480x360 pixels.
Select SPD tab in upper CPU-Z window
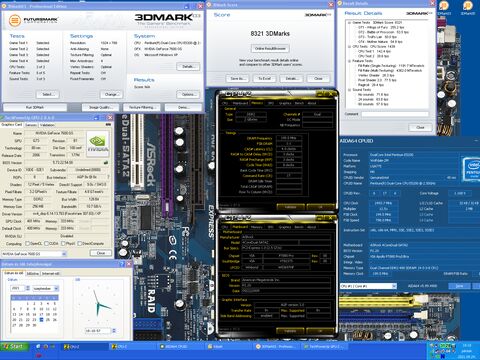click(271, 103)
